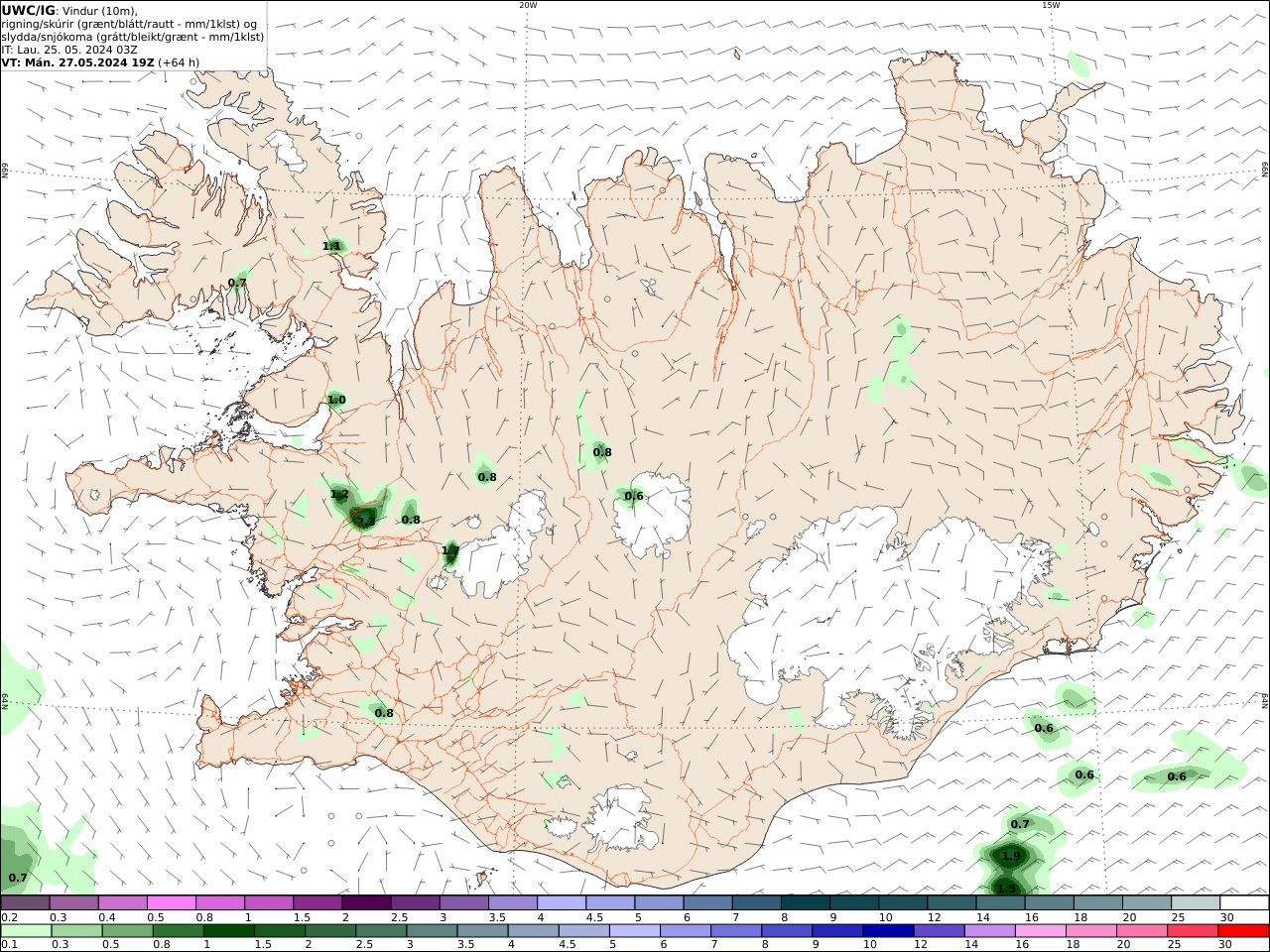Screen dimensions: 1270x952
Task: Click the 30 label in snow legend
Action: point(1226,917)
